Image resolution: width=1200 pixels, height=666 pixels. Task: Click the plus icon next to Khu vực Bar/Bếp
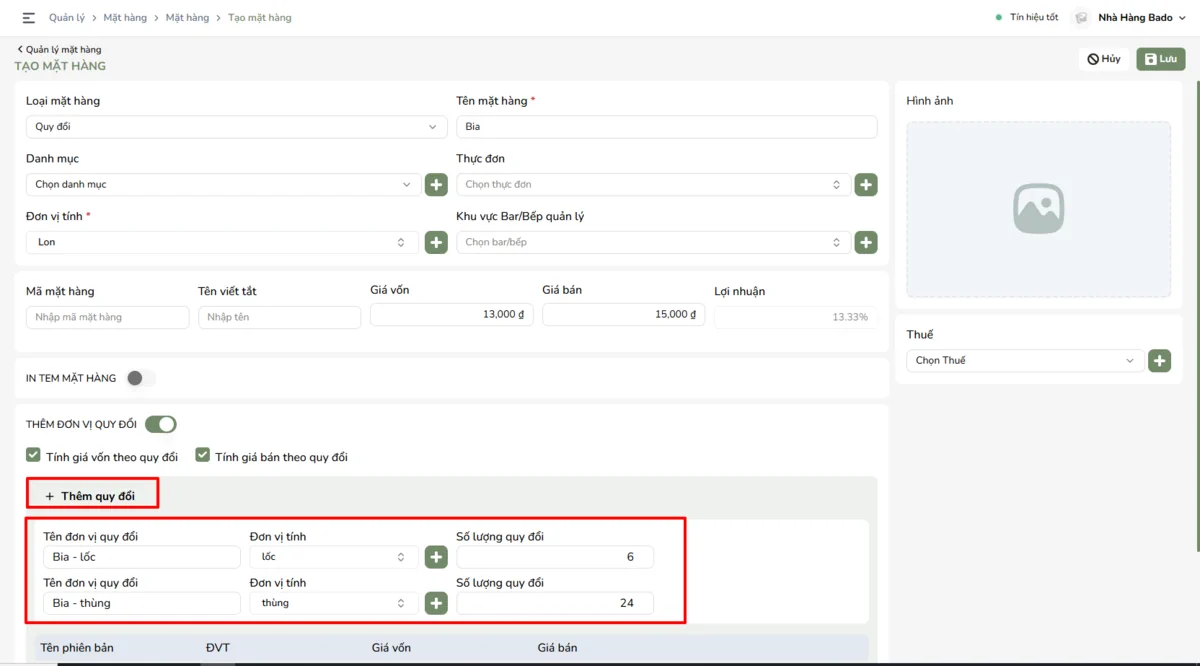click(866, 242)
